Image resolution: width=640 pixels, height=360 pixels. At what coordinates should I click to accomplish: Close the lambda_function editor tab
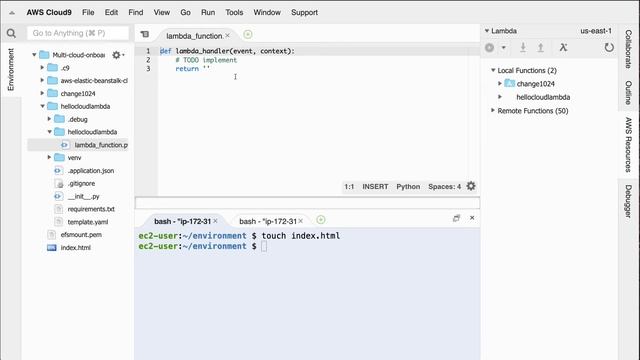[x=228, y=36]
